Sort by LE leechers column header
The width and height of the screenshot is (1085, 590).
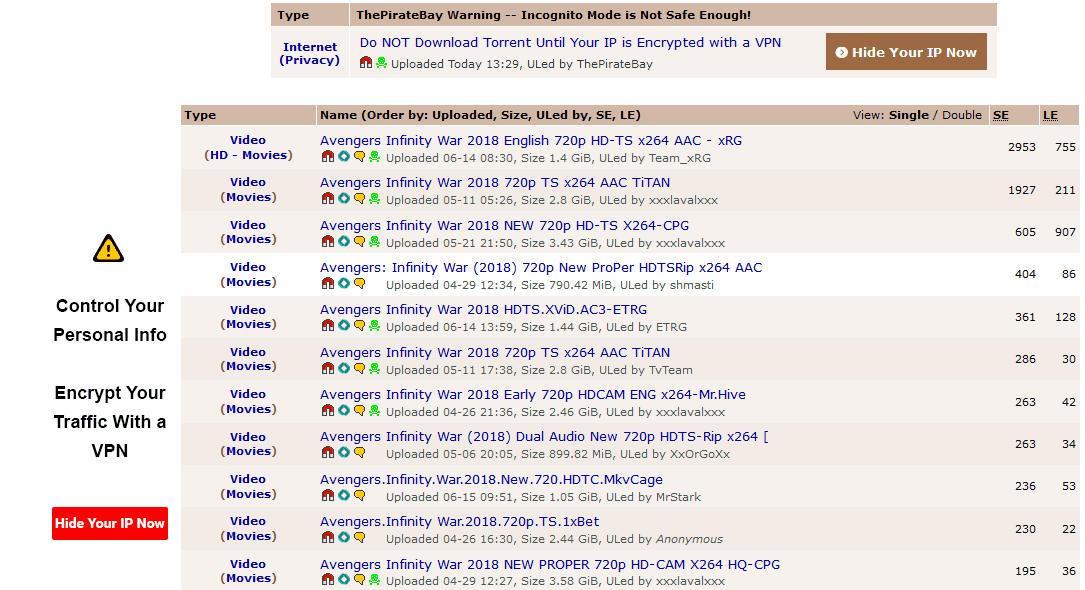[1050, 115]
